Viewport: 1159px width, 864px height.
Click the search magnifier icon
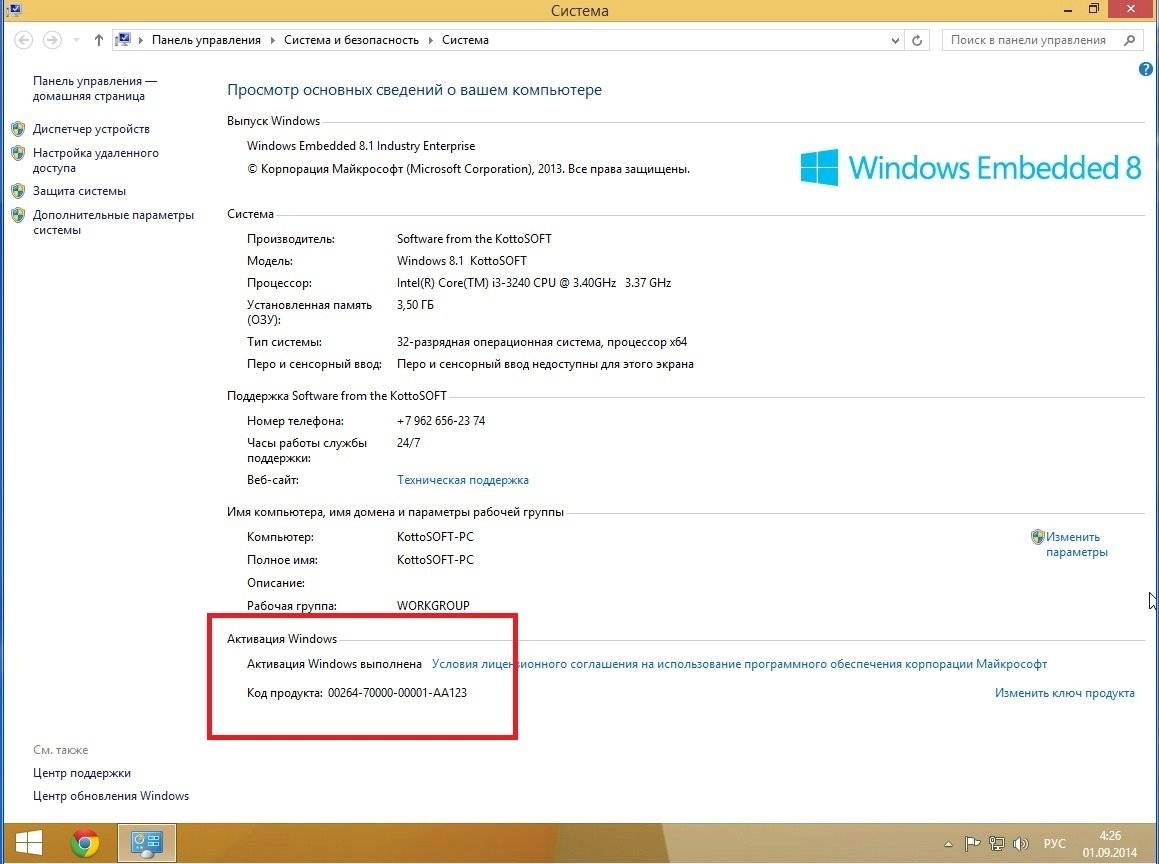coord(1129,40)
